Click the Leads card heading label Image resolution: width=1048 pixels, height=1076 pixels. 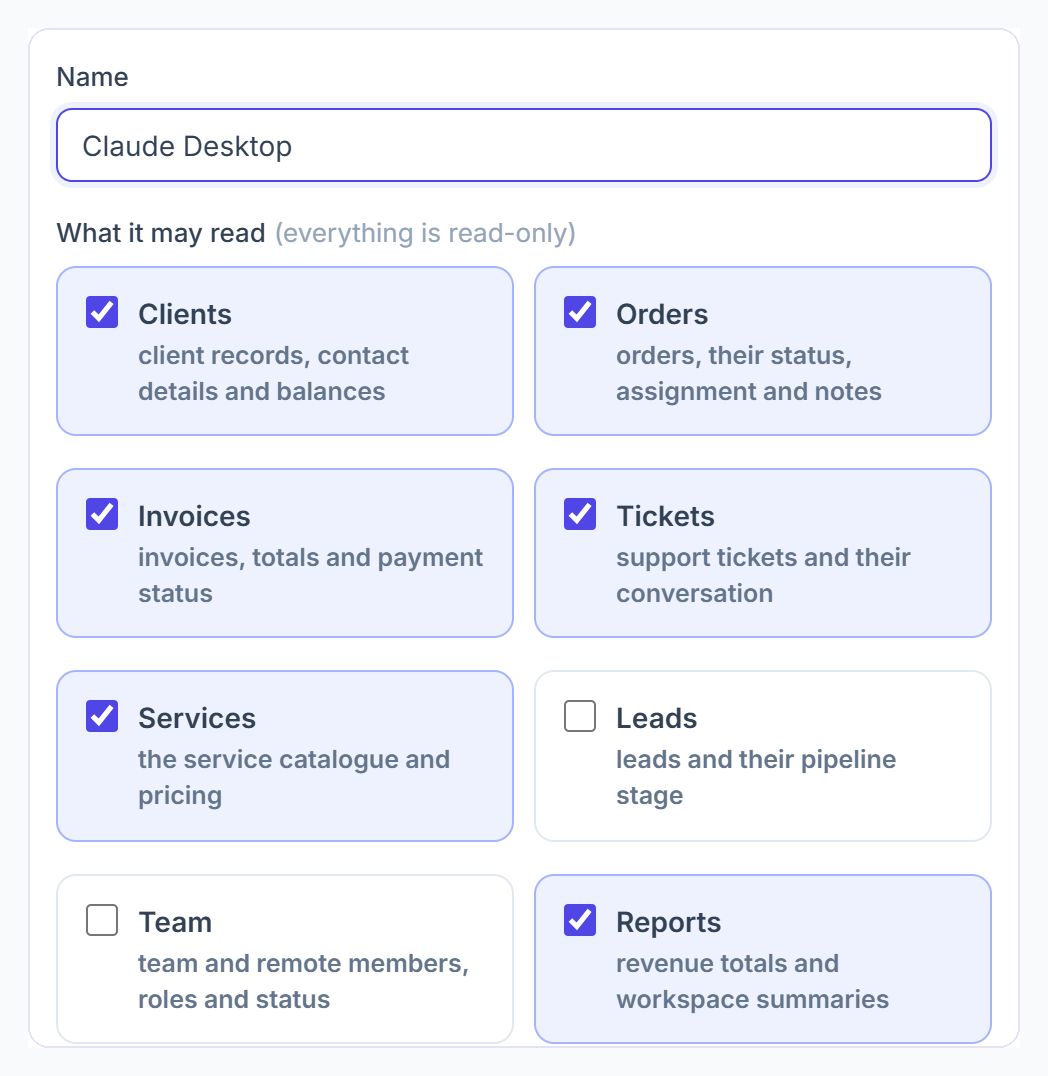(x=656, y=718)
